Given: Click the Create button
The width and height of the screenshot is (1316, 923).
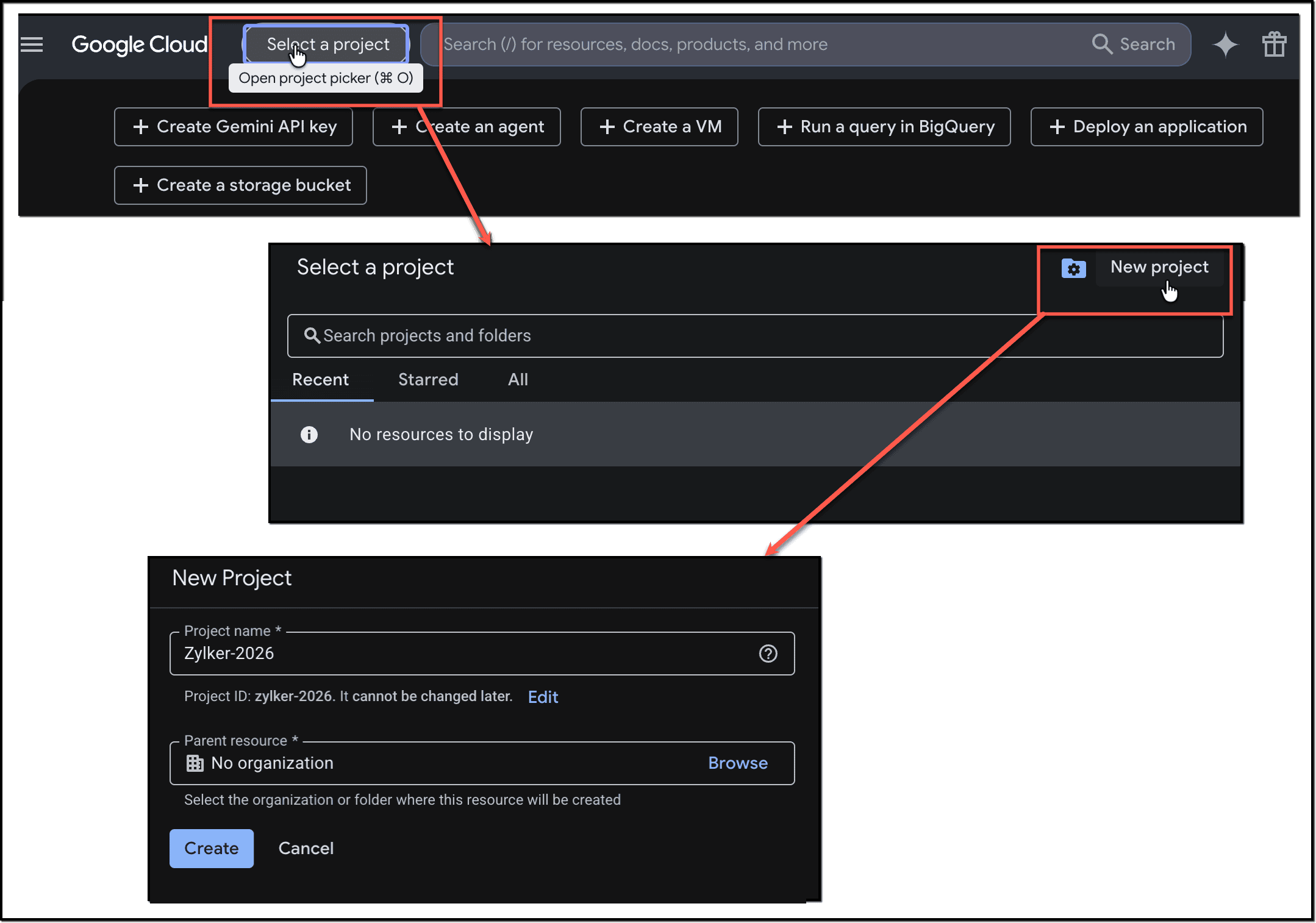Looking at the screenshot, I should 212,849.
